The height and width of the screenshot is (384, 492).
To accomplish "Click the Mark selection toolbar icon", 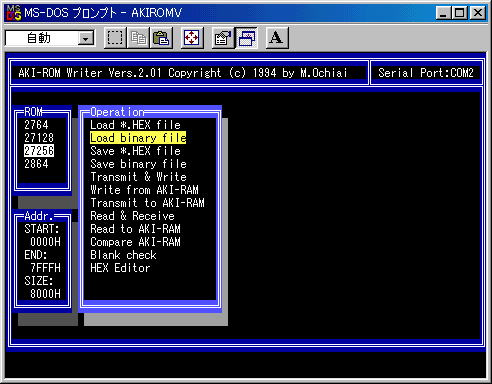I will click(x=115, y=38).
